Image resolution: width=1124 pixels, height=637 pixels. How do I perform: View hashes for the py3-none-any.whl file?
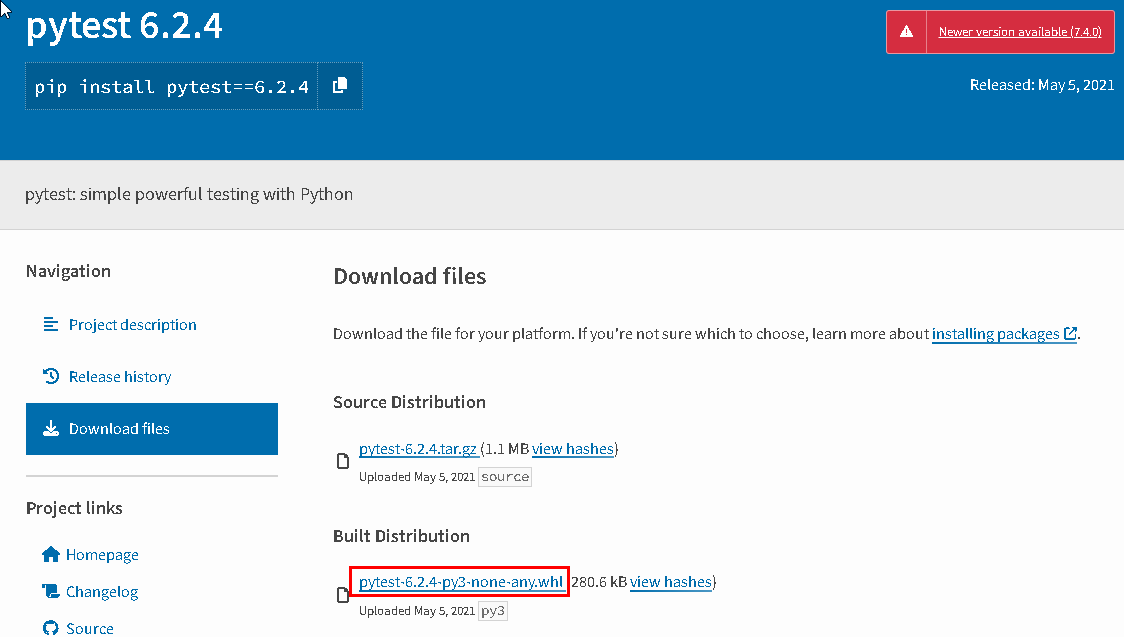[x=670, y=582]
